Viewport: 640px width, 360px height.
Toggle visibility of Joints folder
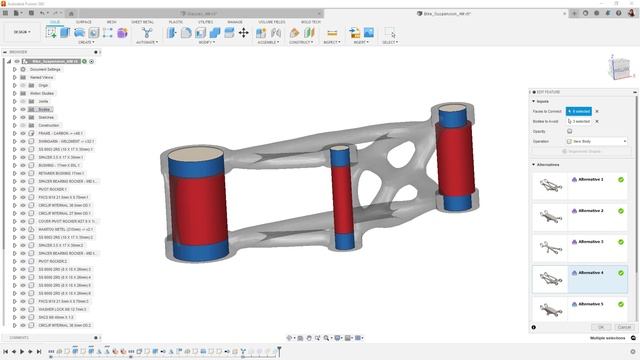[x=23, y=101]
